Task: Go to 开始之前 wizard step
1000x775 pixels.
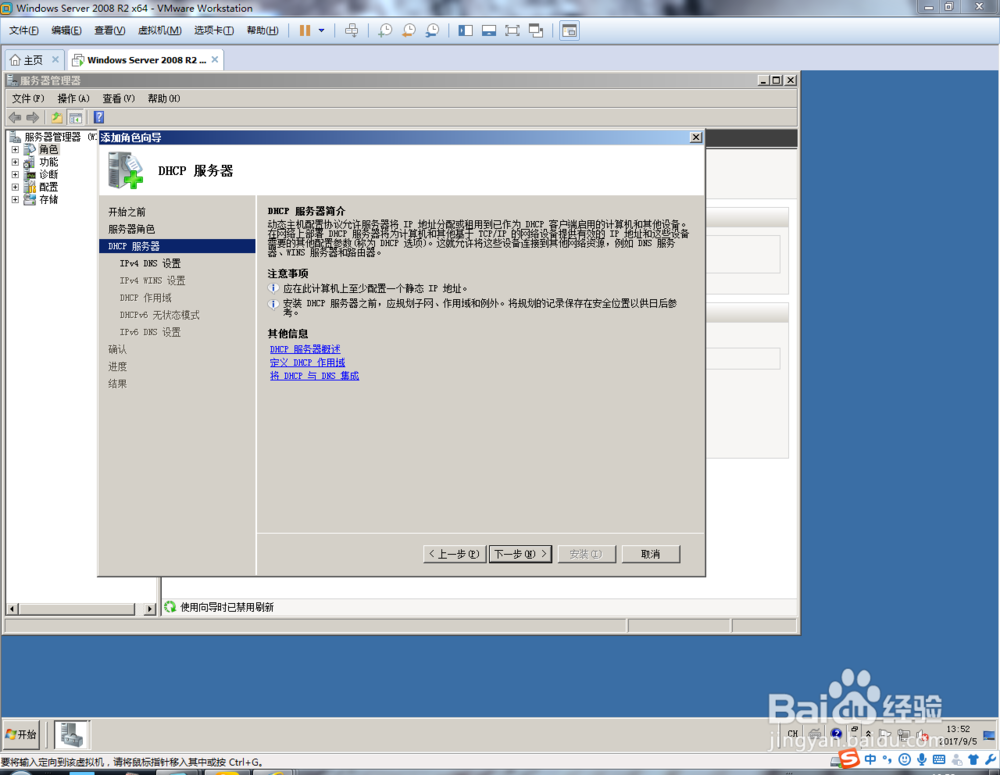Action: 127,212
